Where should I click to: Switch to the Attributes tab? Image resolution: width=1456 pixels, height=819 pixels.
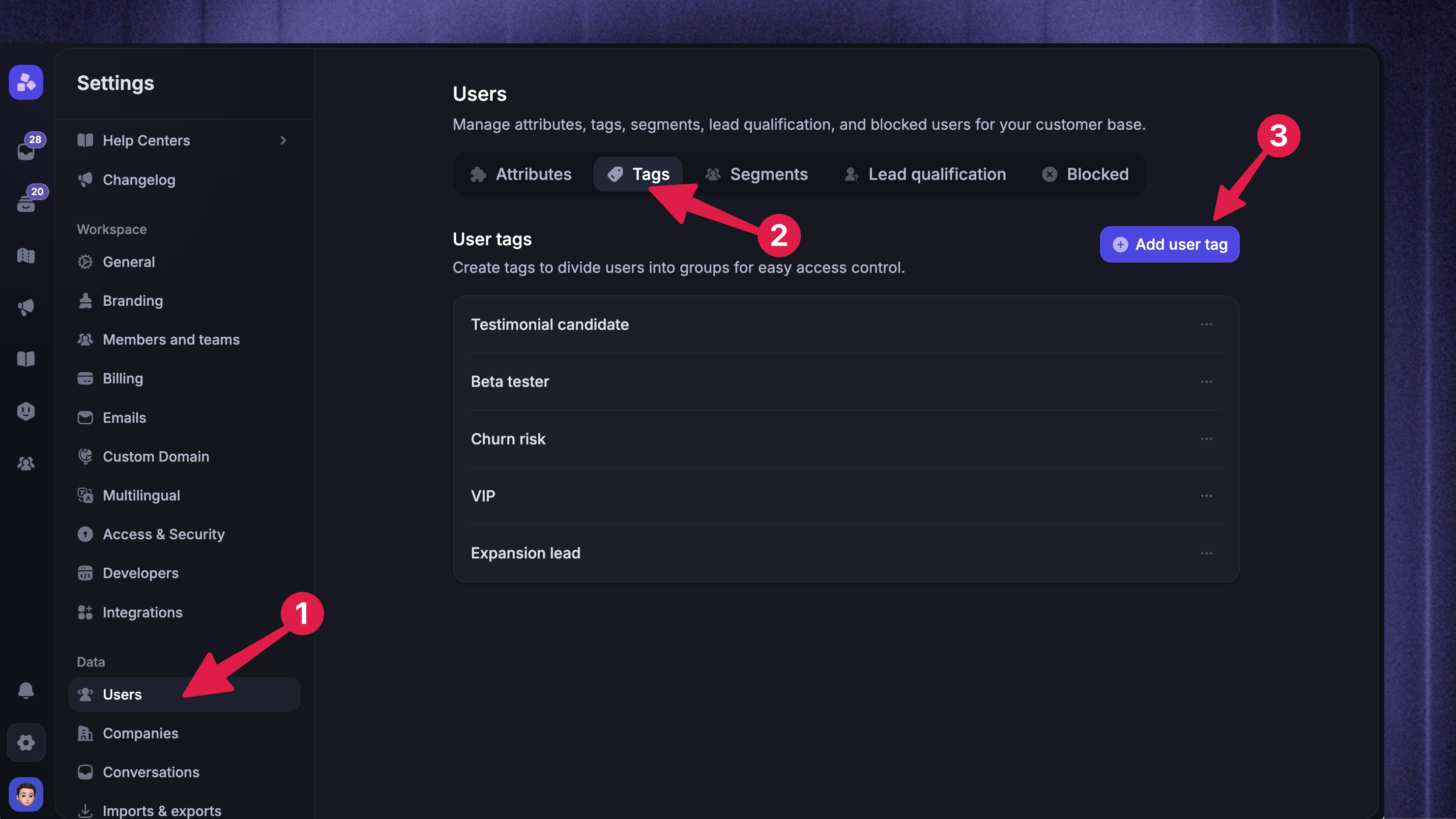[x=521, y=174]
